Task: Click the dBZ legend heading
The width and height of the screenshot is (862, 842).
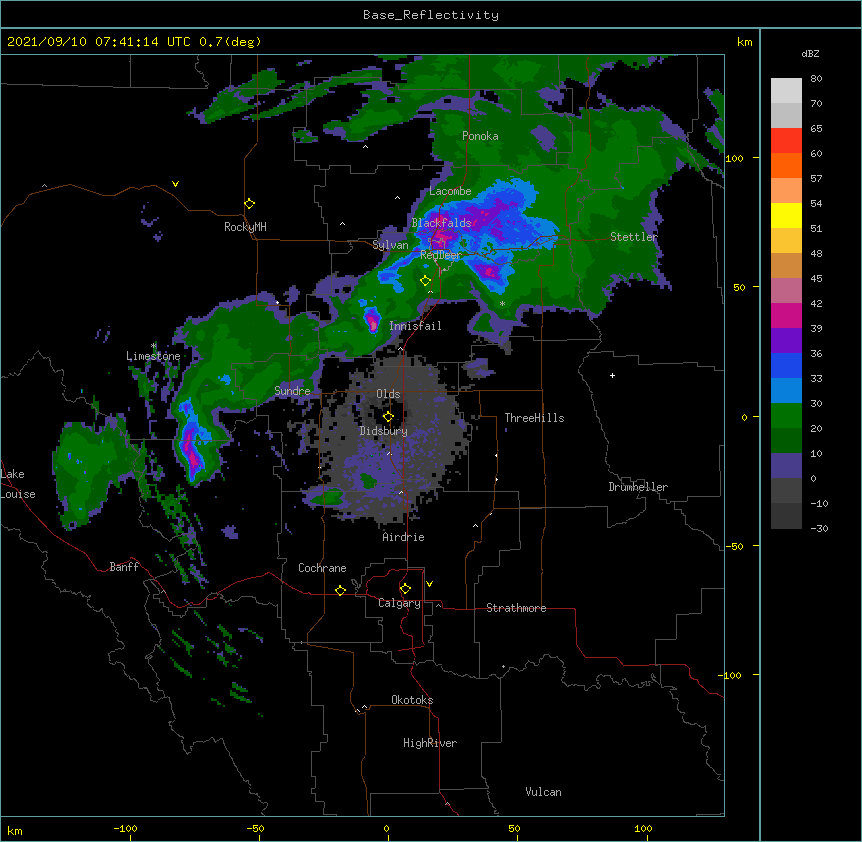Action: click(810, 54)
